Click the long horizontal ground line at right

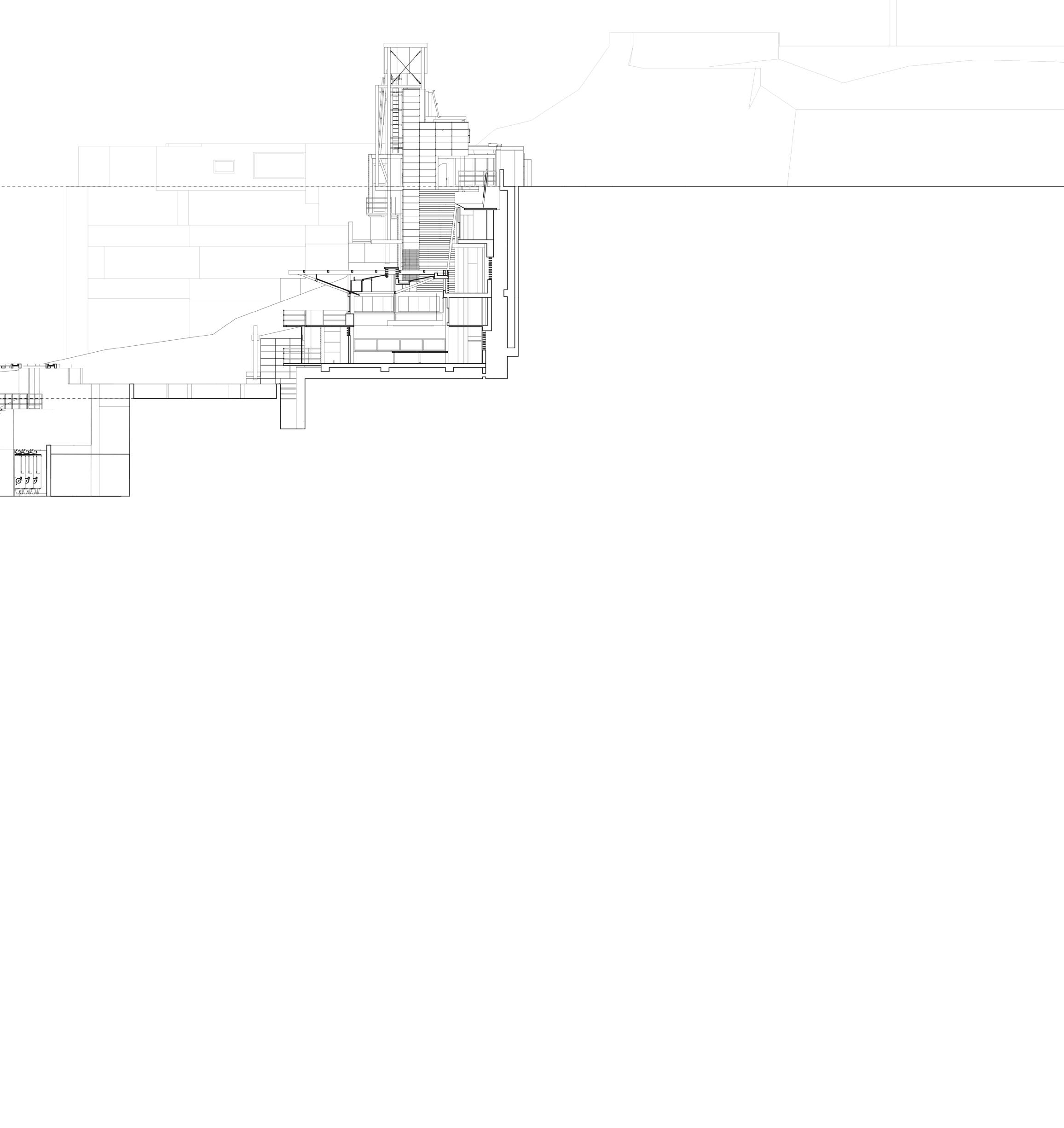coord(794,186)
